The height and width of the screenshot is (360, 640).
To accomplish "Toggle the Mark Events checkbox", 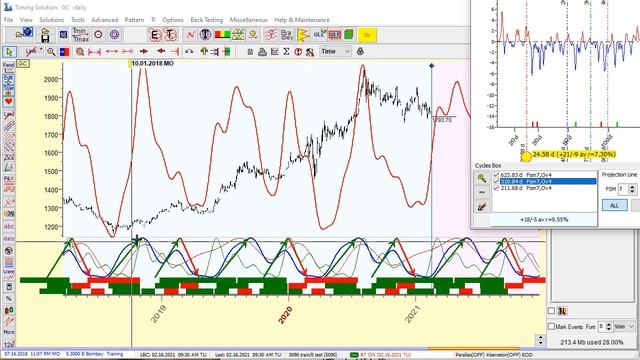I will 551,327.
